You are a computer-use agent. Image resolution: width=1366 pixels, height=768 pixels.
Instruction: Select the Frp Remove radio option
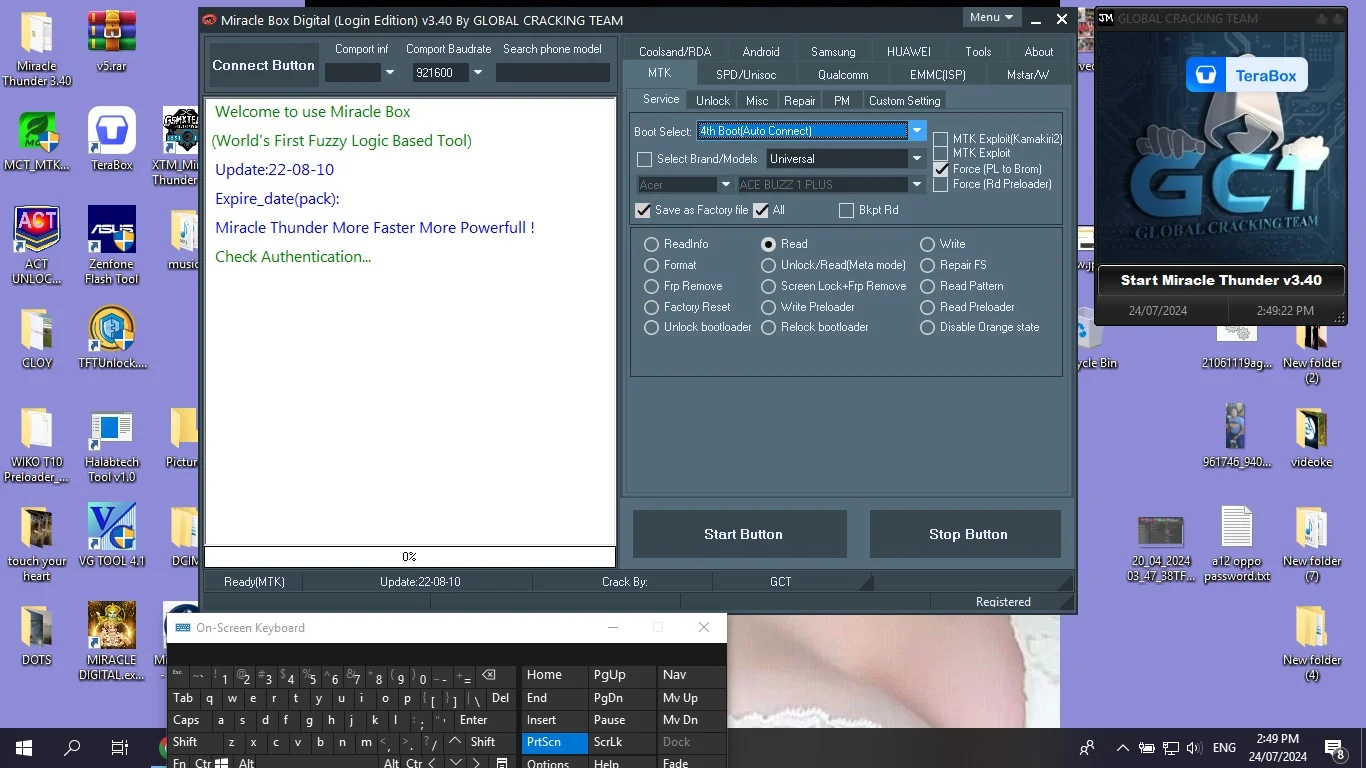(651, 286)
